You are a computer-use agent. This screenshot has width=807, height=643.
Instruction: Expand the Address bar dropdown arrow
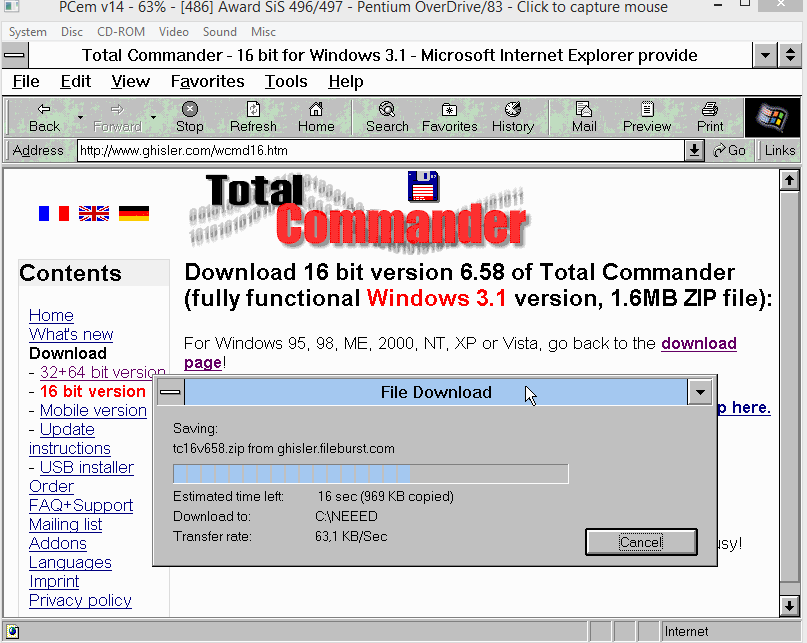pos(694,150)
